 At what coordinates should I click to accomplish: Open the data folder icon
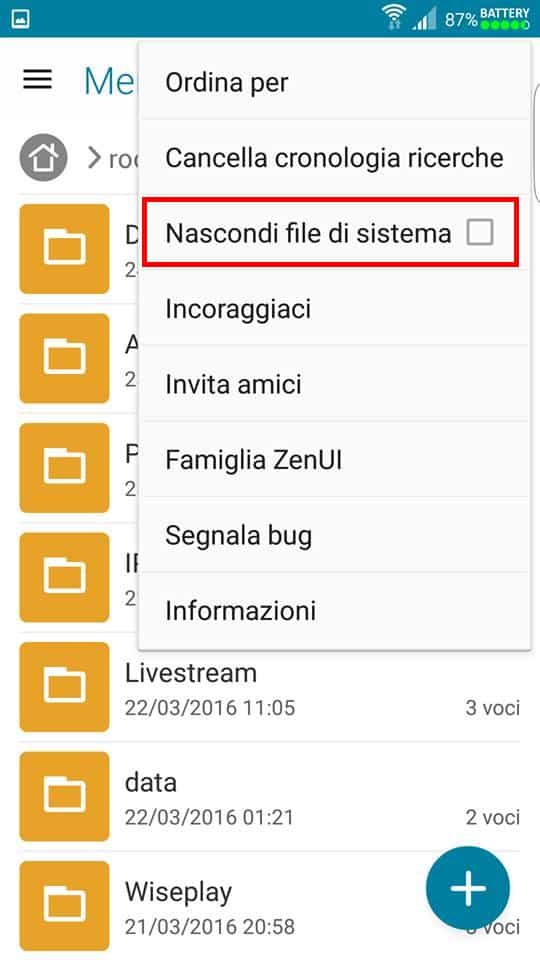pos(64,797)
